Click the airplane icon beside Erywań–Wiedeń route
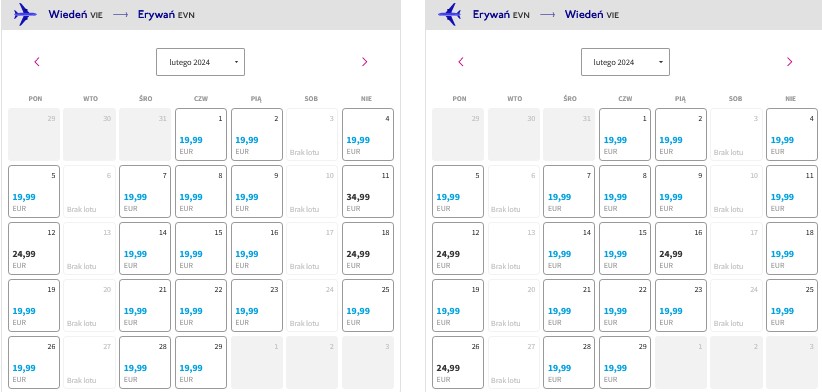Viewport: 822px width, 392px height. (449, 14)
